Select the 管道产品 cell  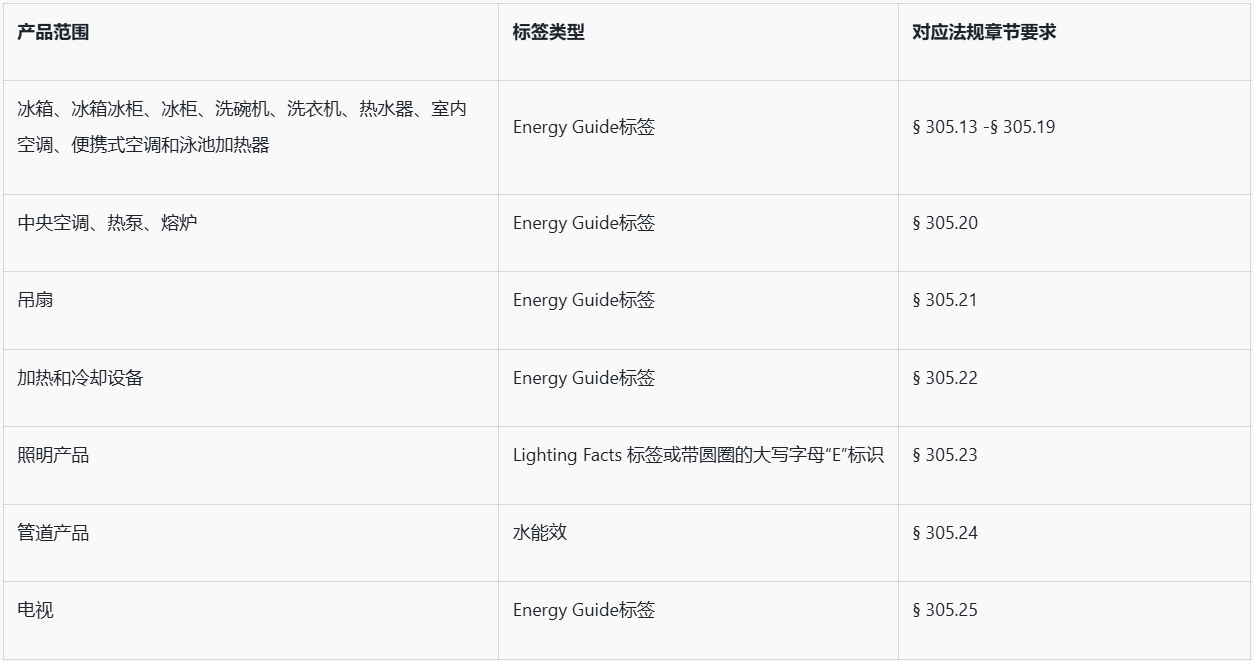(53, 533)
